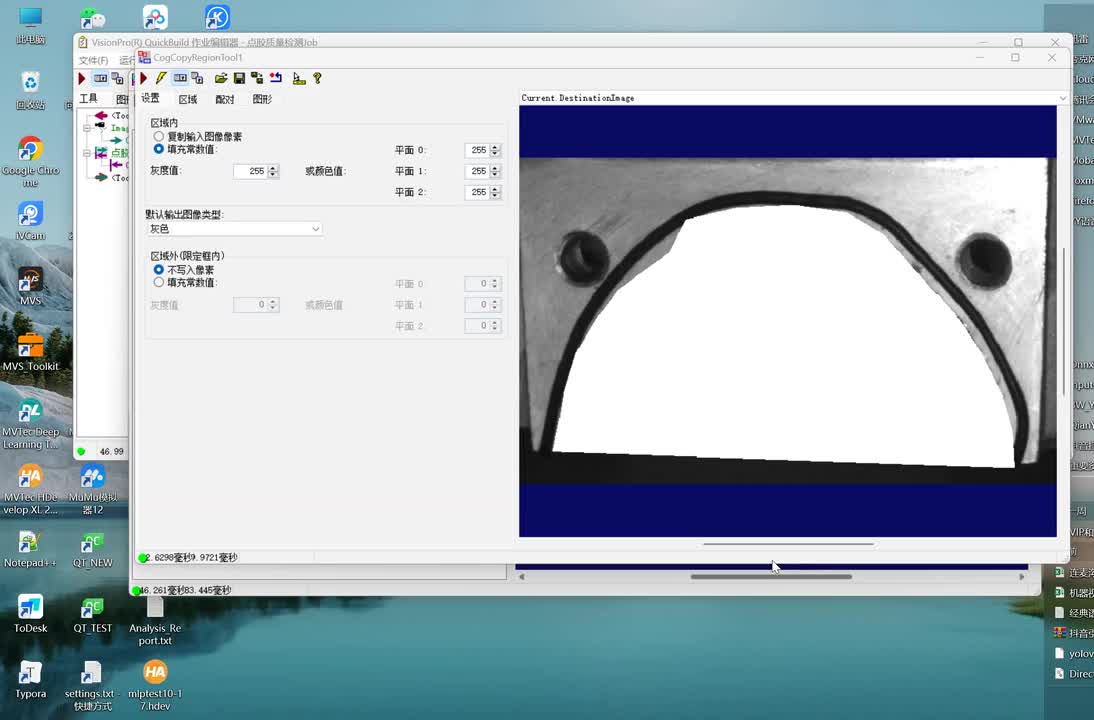Select 复制输入图像像素 radio button
This screenshot has width=1094, height=720.
tap(159, 136)
